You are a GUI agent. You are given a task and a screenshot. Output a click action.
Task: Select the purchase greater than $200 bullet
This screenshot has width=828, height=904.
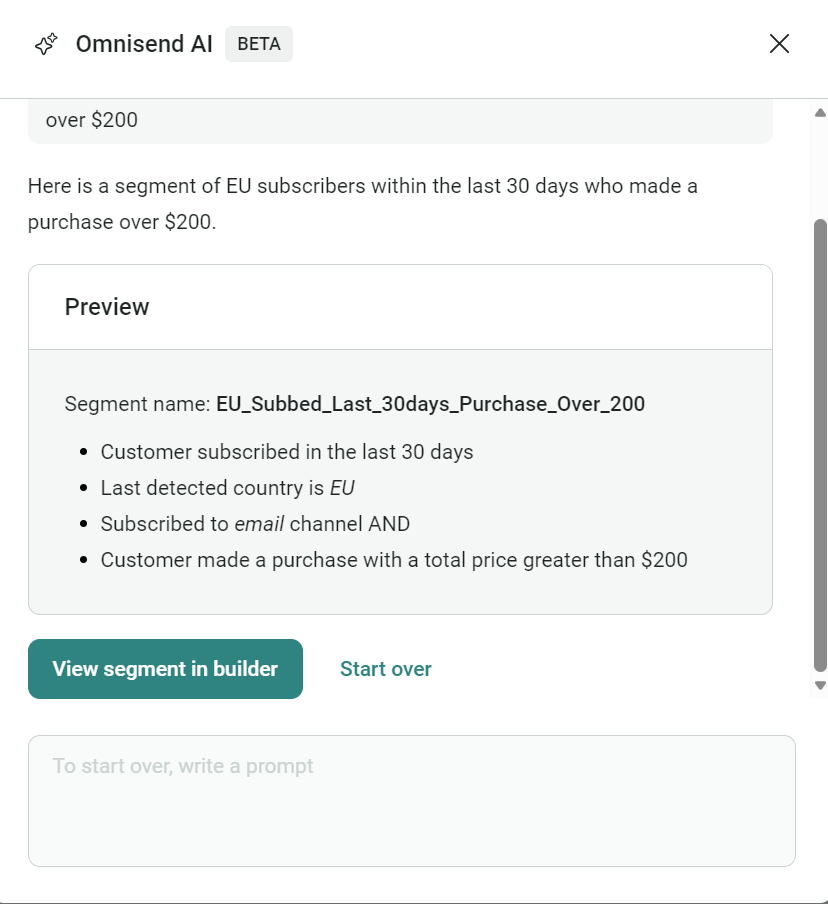click(x=393, y=560)
